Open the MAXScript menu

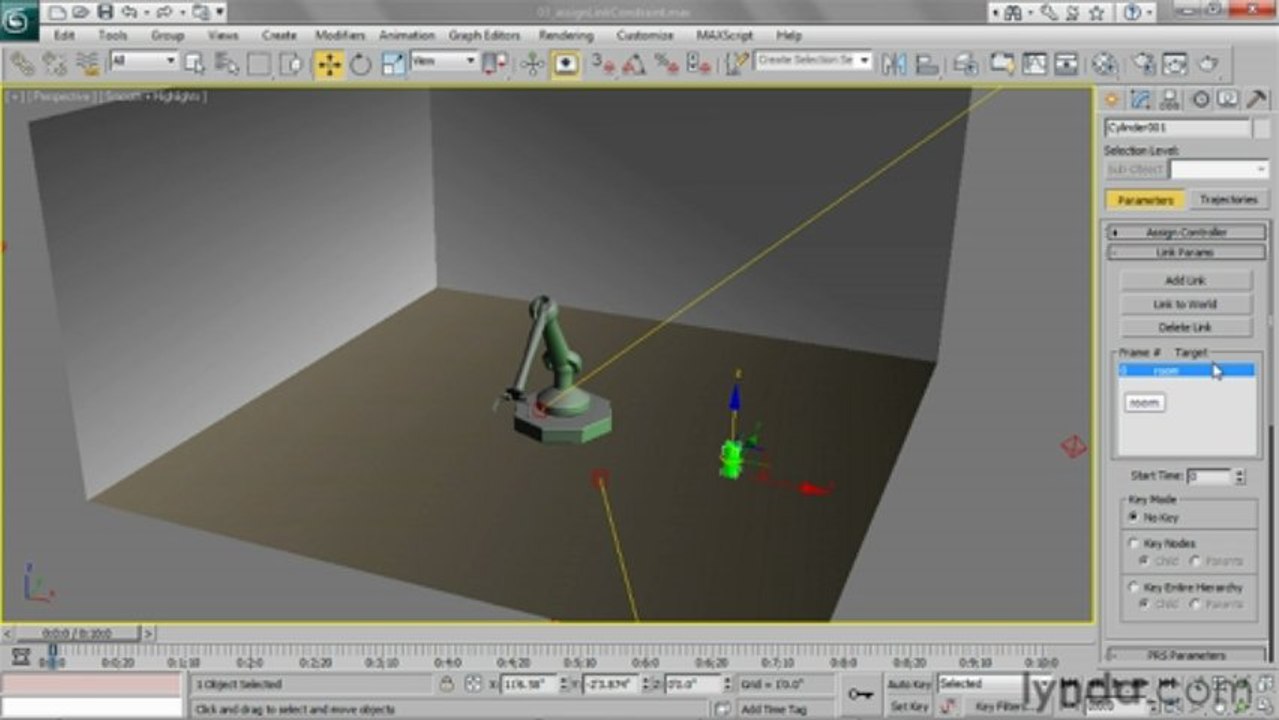tap(726, 35)
